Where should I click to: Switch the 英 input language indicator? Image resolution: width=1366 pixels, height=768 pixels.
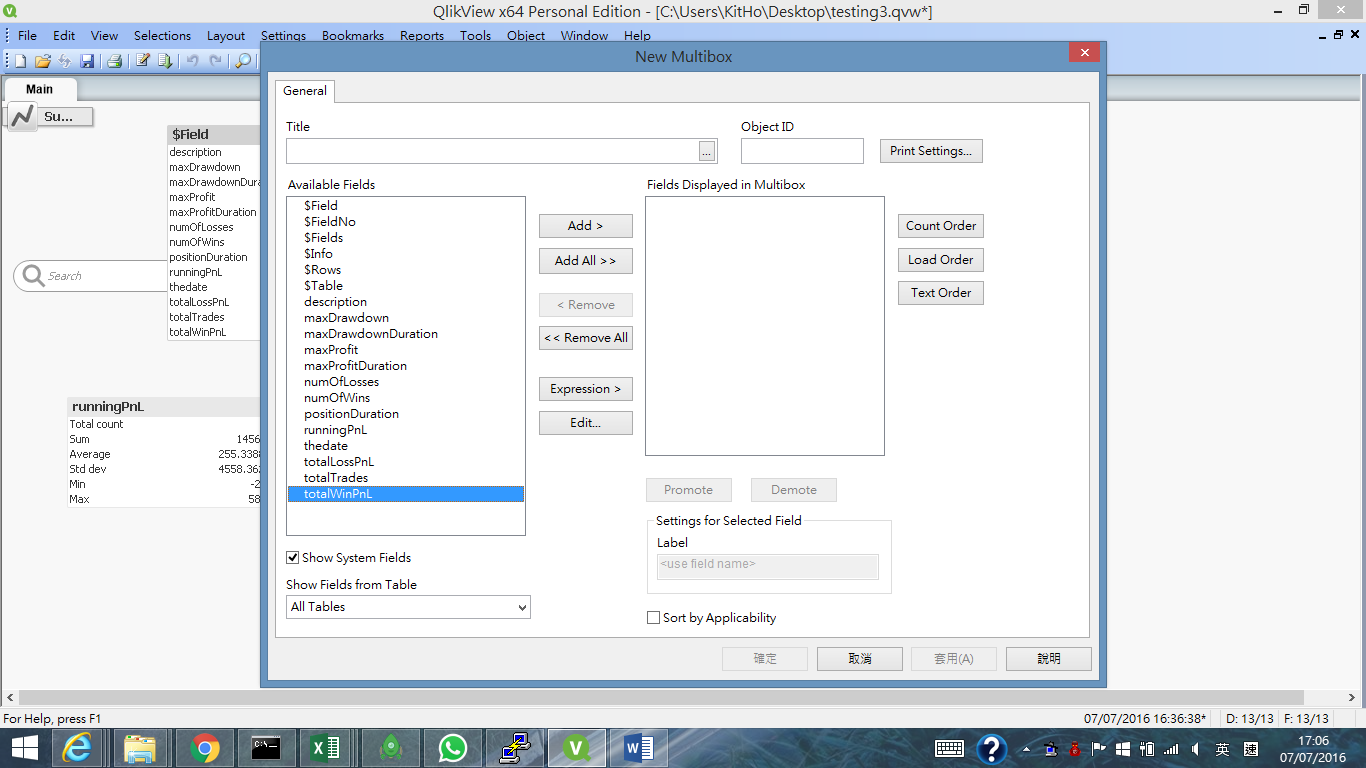pyautogui.click(x=1222, y=749)
